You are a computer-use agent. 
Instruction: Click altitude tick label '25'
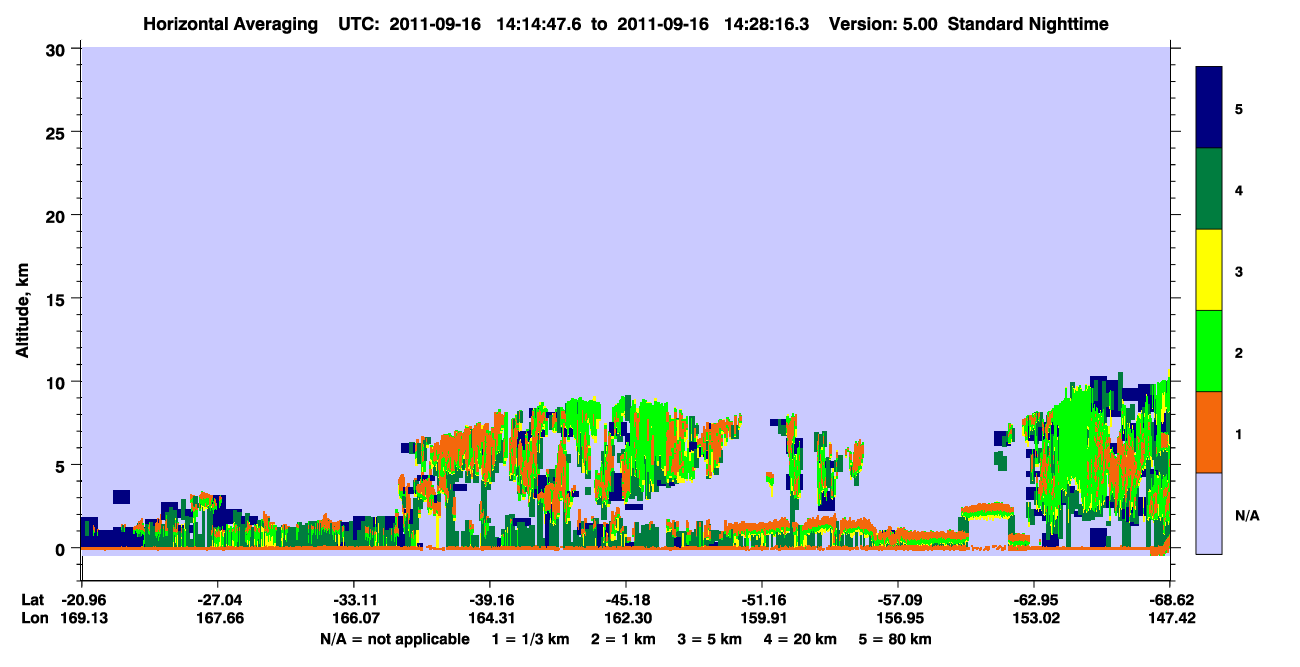click(x=58, y=132)
